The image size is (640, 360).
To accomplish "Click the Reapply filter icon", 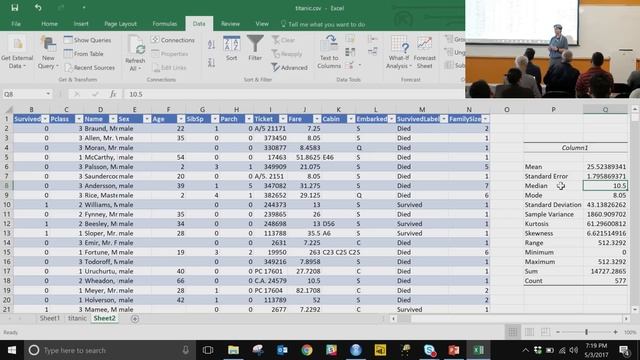I will (x=287, y=54).
